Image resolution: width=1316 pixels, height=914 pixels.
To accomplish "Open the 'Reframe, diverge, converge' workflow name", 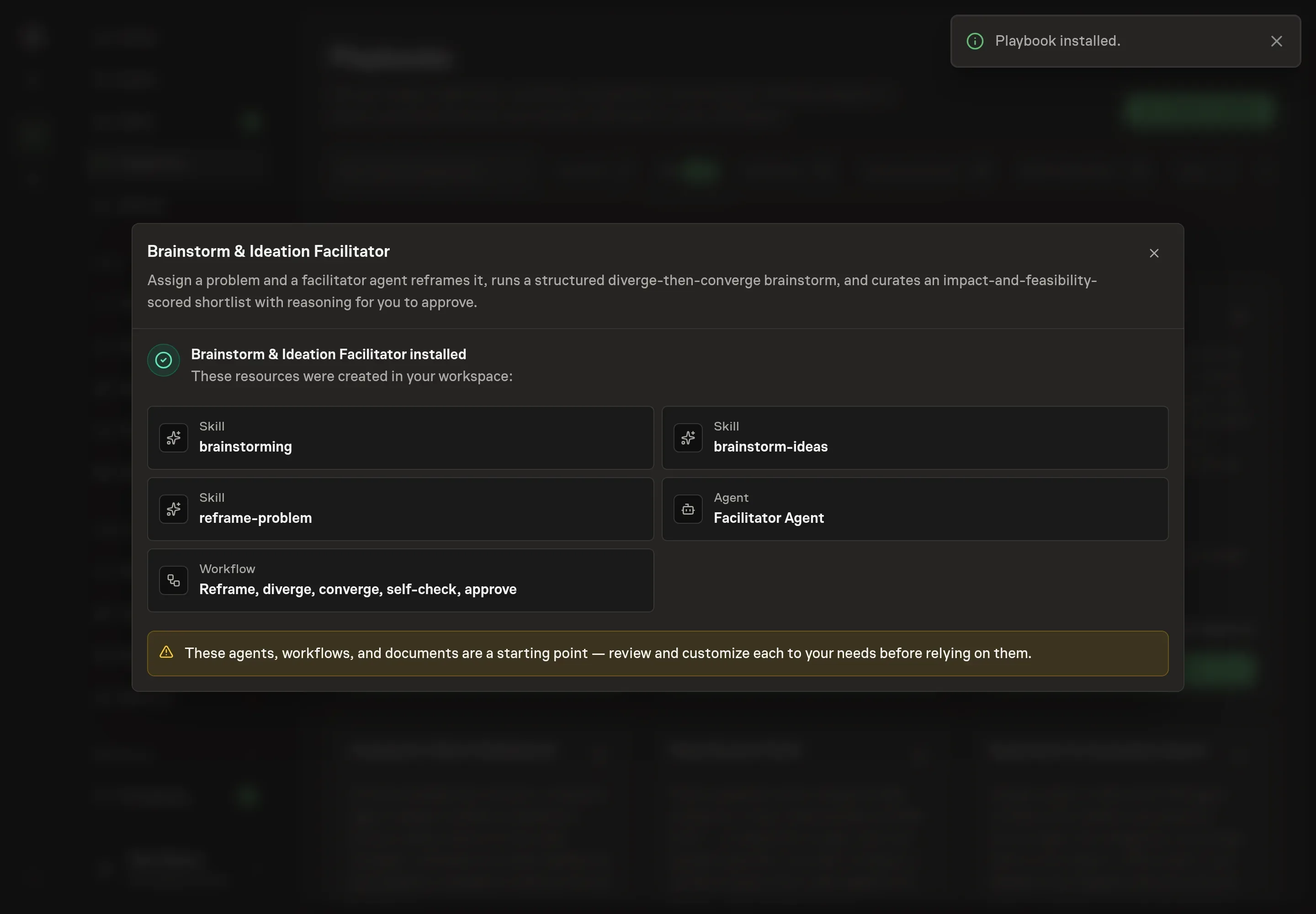I will (358, 589).
